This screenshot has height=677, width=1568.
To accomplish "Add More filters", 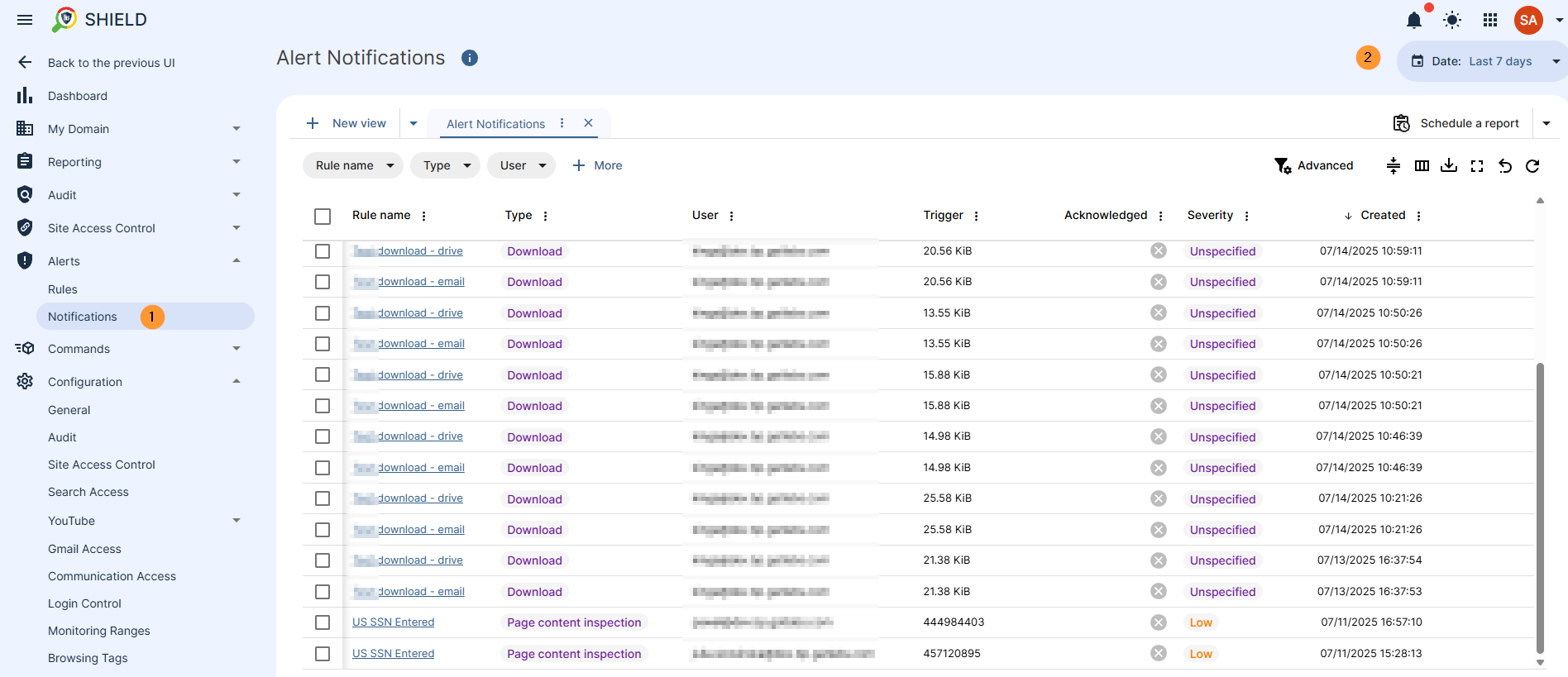I will point(597,165).
